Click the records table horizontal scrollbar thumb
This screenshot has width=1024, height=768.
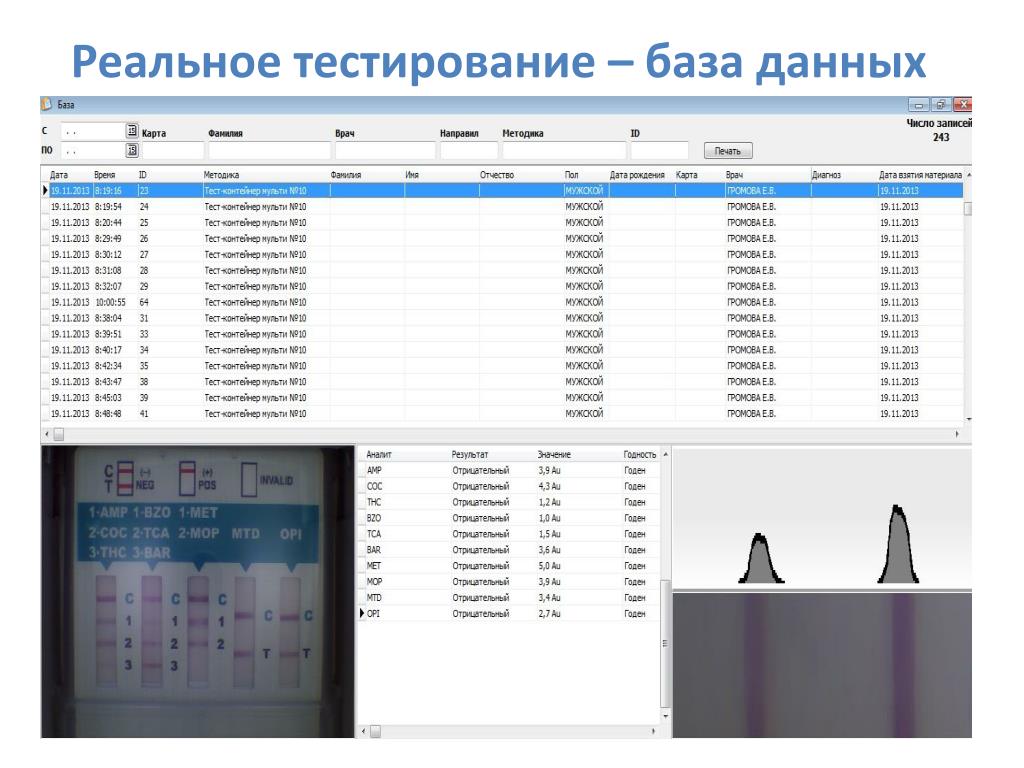tap(59, 434)
